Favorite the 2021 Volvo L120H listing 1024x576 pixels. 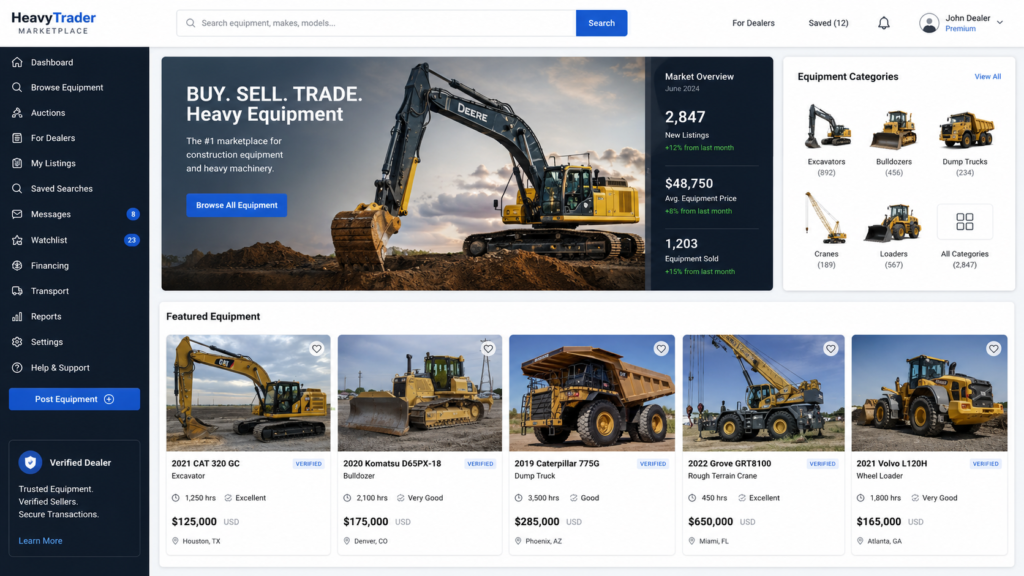click(x=993, y=349)
